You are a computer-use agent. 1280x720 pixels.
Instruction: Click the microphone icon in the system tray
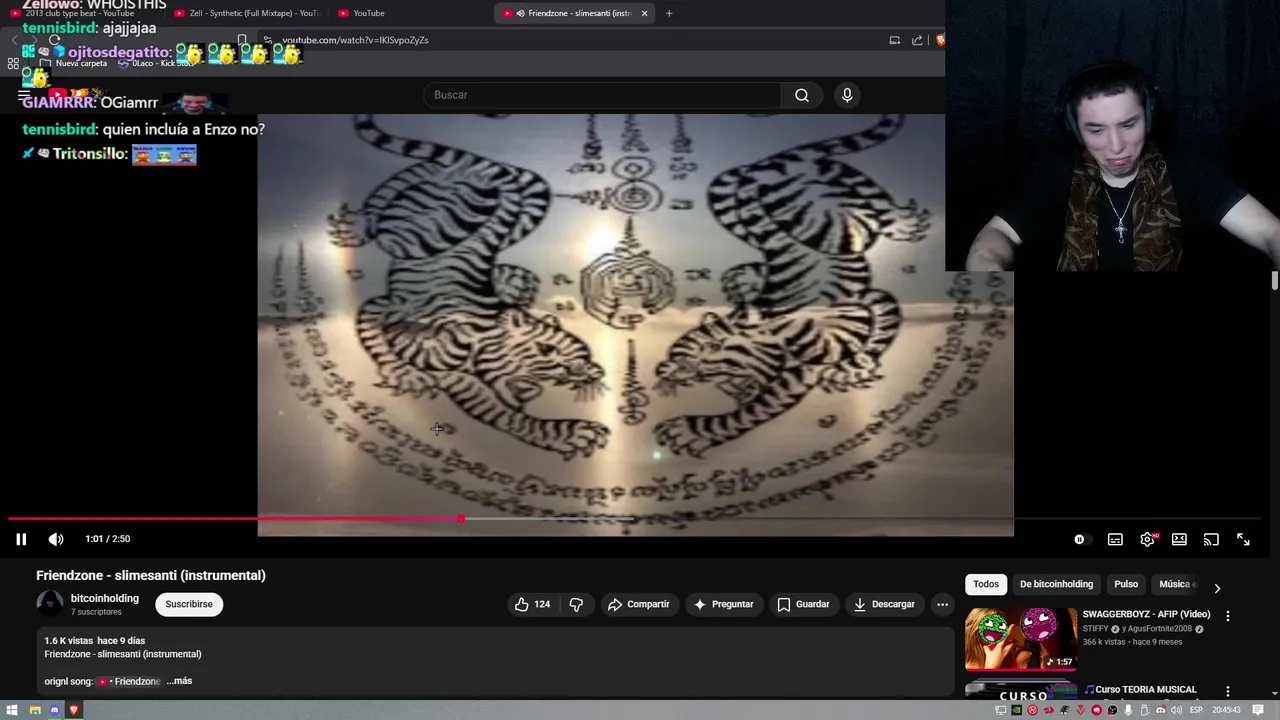point(1129,710)
